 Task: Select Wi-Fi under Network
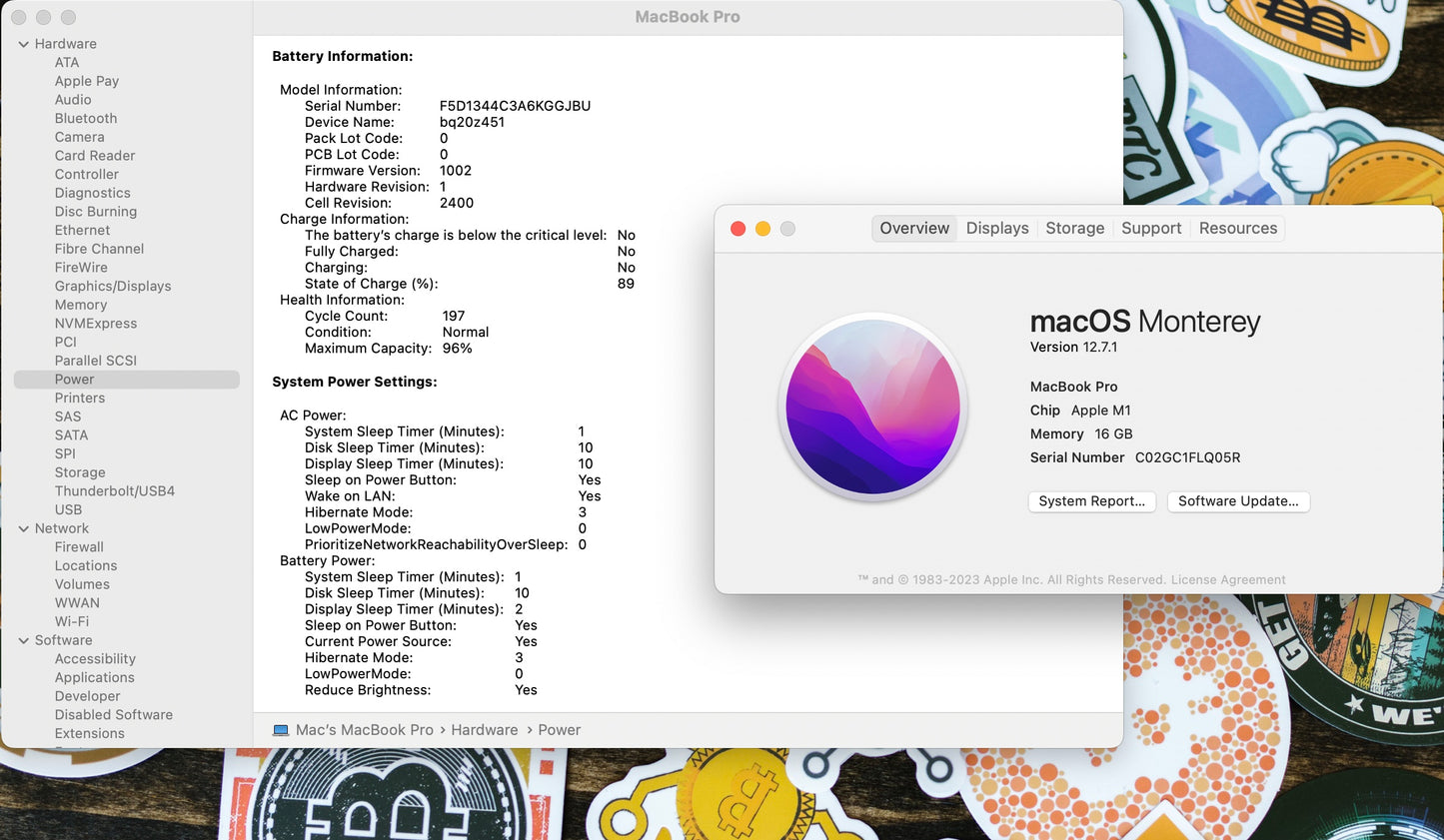pyautogui.click(x=72, y=621)
